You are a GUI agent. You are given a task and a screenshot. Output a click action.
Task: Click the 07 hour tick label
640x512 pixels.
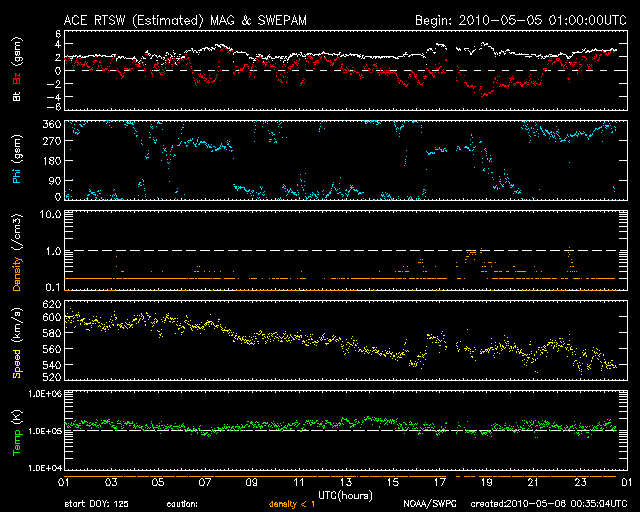[204, 483]
